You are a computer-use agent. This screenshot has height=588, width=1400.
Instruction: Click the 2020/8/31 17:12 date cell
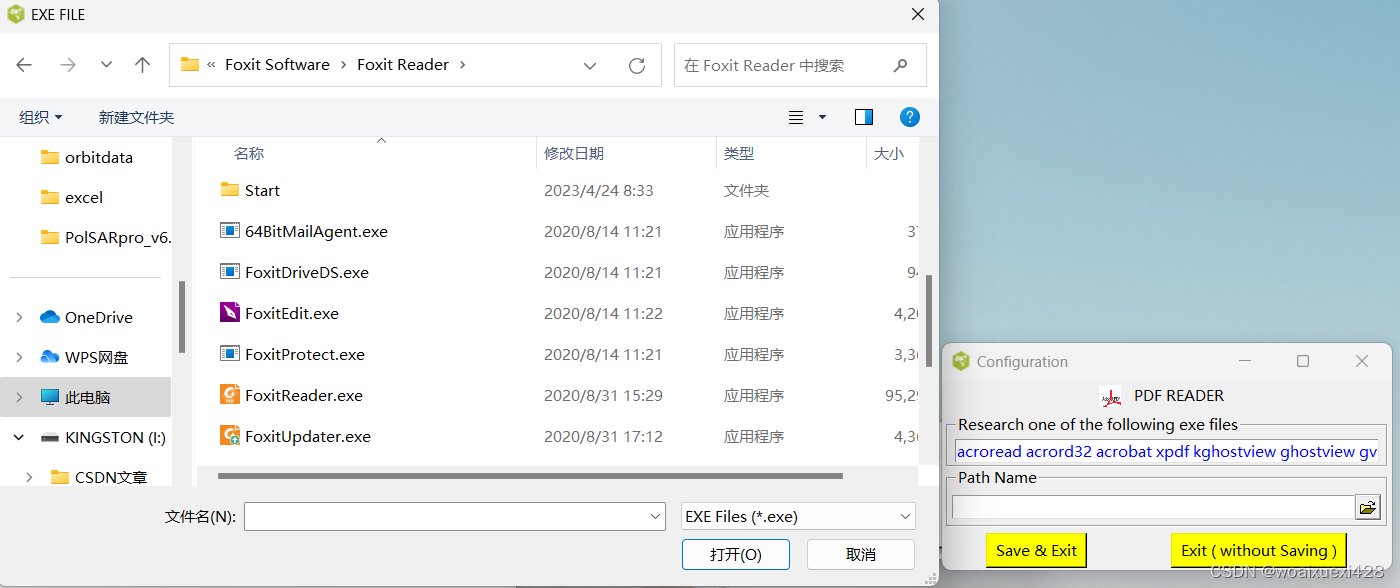(603, 436)
